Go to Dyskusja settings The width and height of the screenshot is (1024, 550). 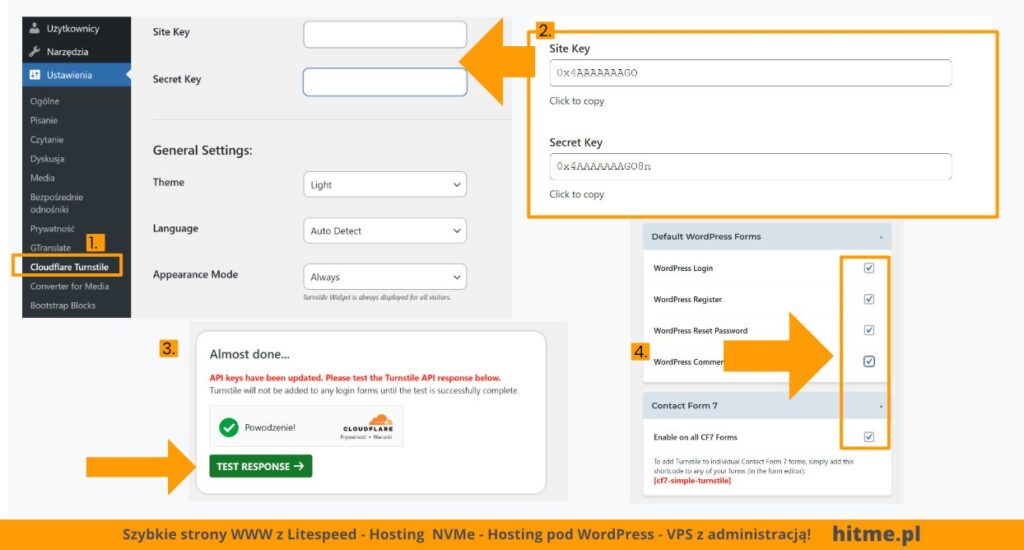pyautogui.click(x=47, y=159)
